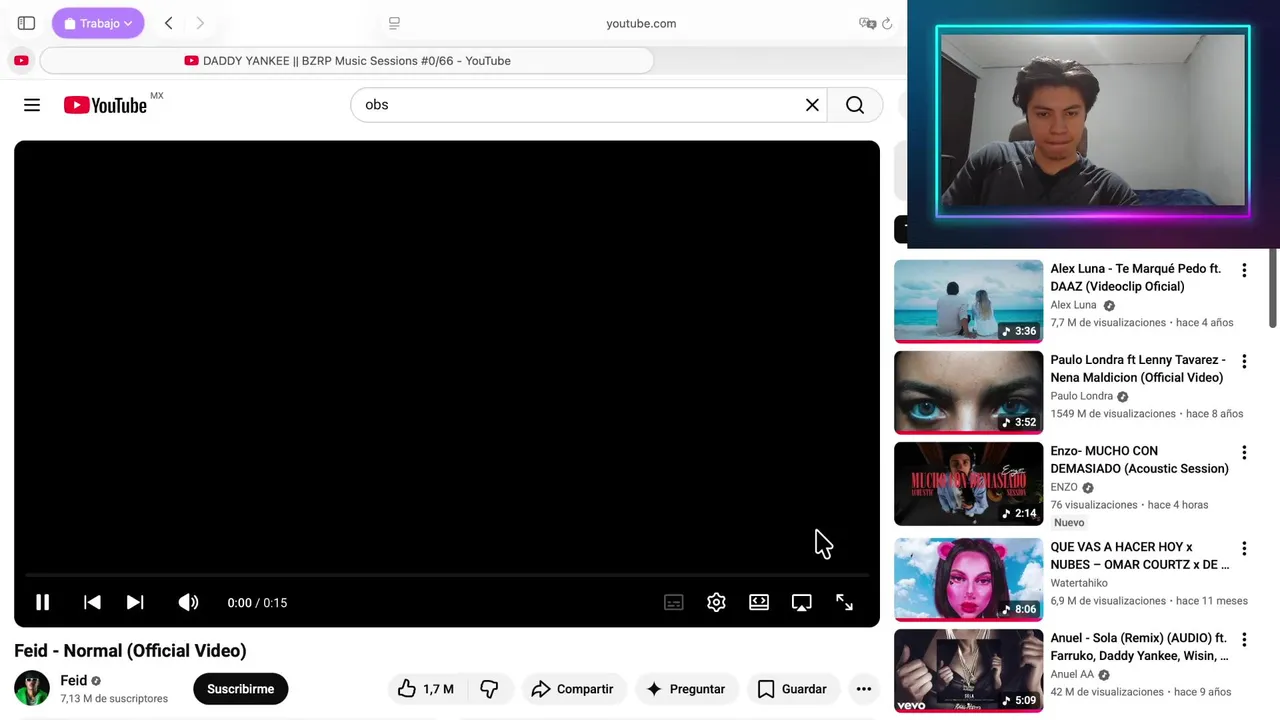This screenshot has width=1280, height=720.
Task: Toggle subtitles in the player
Action: coord(674,602)
